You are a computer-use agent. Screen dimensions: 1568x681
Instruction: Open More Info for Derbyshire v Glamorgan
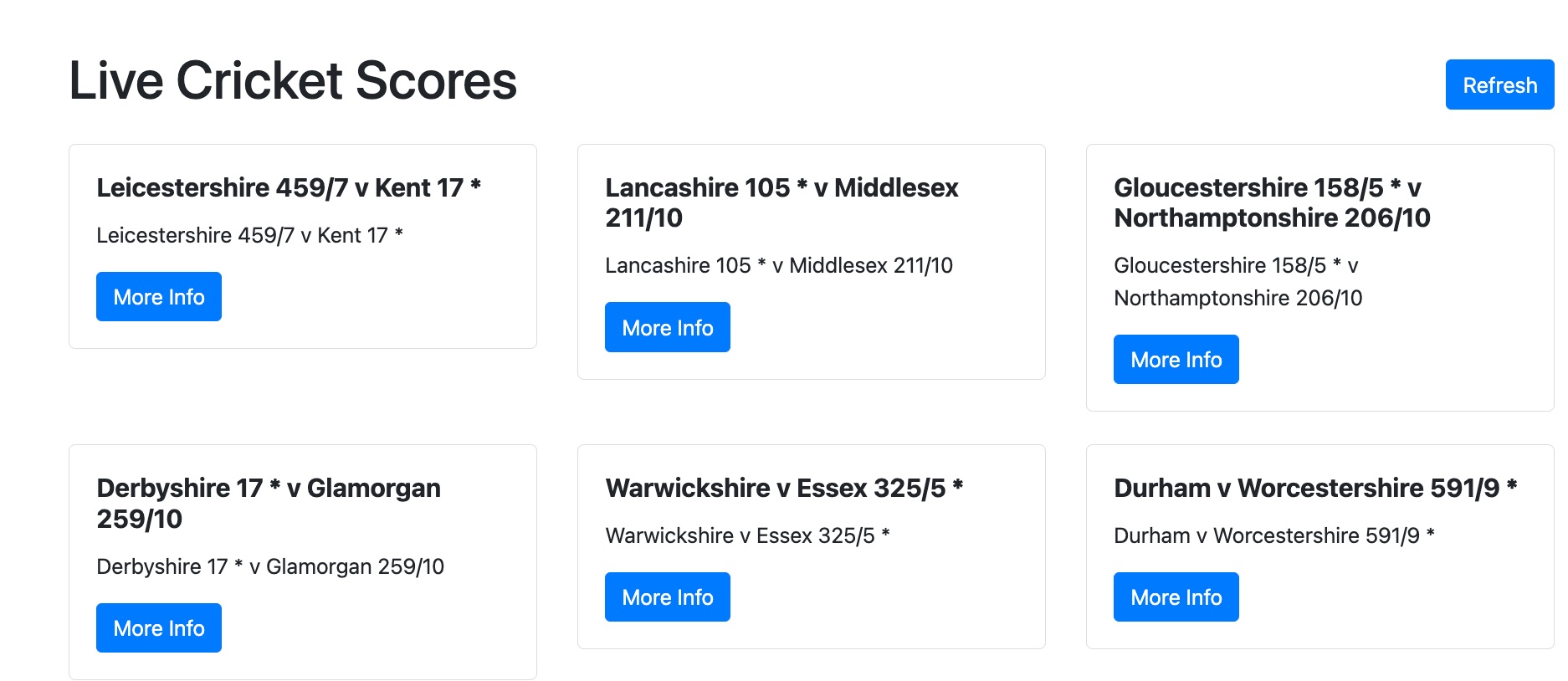click(x=159, y=628)
